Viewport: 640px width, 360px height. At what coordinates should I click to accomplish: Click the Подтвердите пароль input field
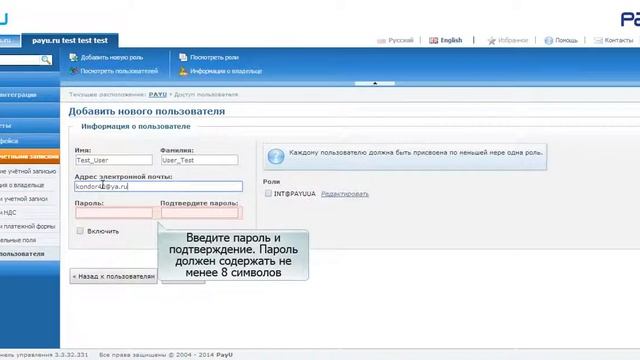click(200, 213)
